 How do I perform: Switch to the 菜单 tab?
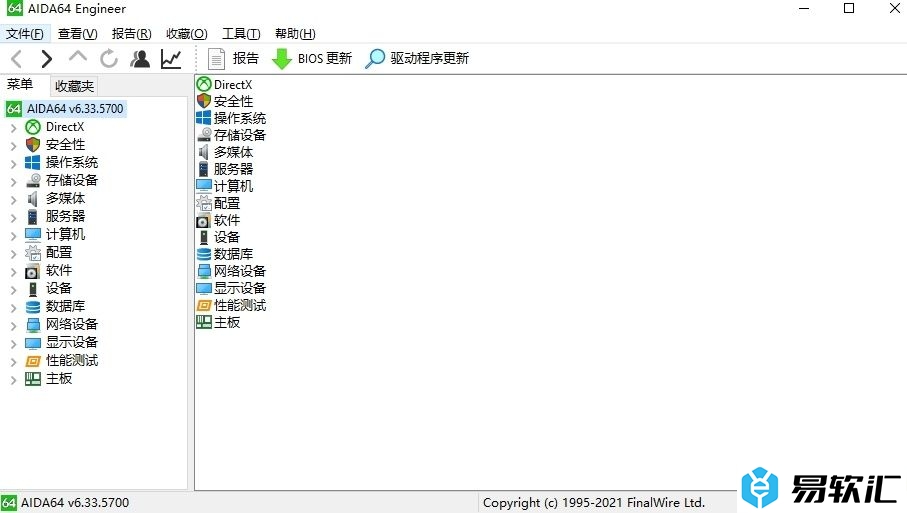pyautogui.click(x=20, y=84)
